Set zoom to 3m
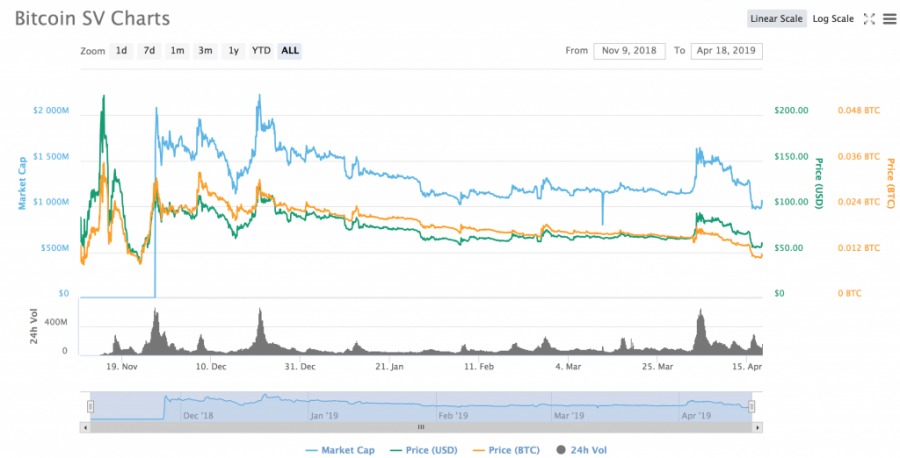This screenshot has width=900, height=458. [205, 51]
